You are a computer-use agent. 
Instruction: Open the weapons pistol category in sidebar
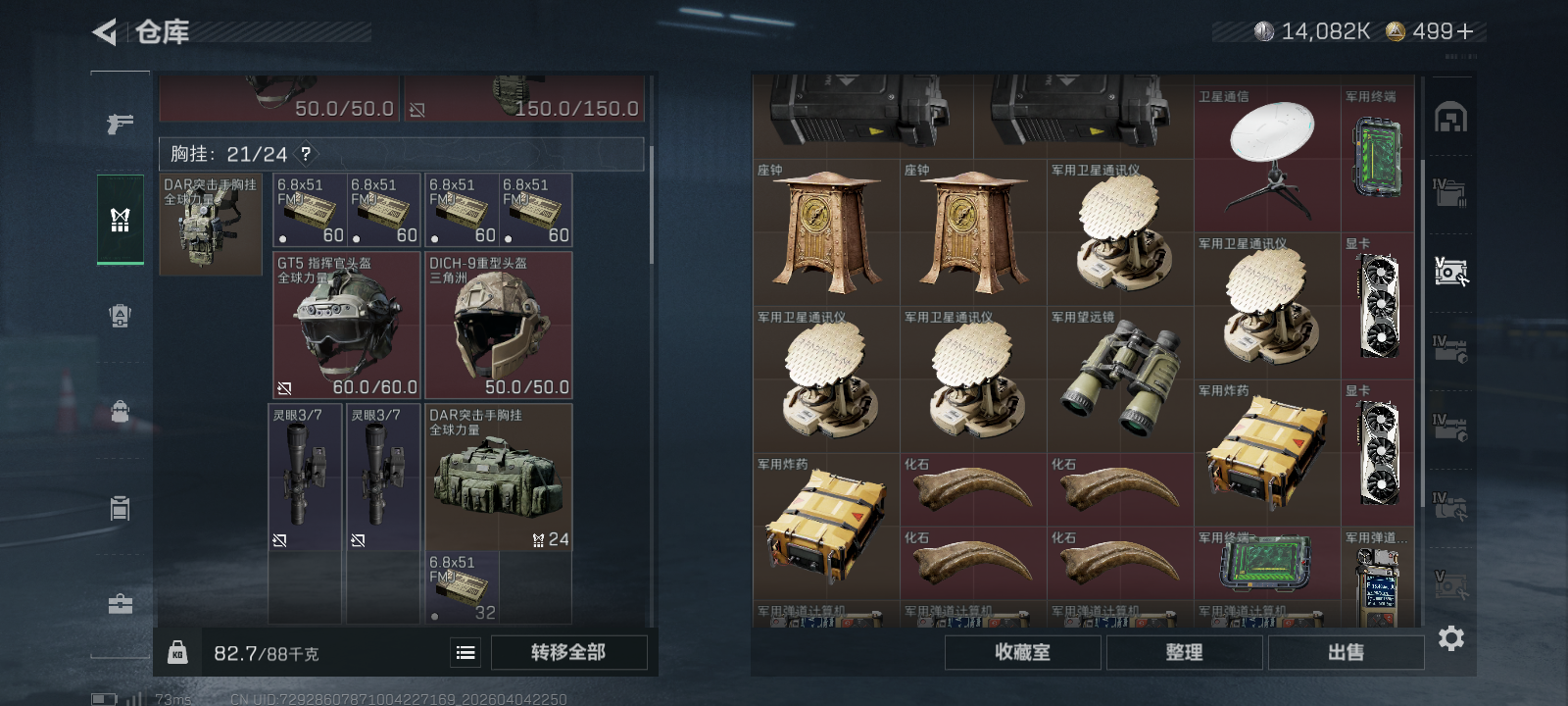click(120, 124)
